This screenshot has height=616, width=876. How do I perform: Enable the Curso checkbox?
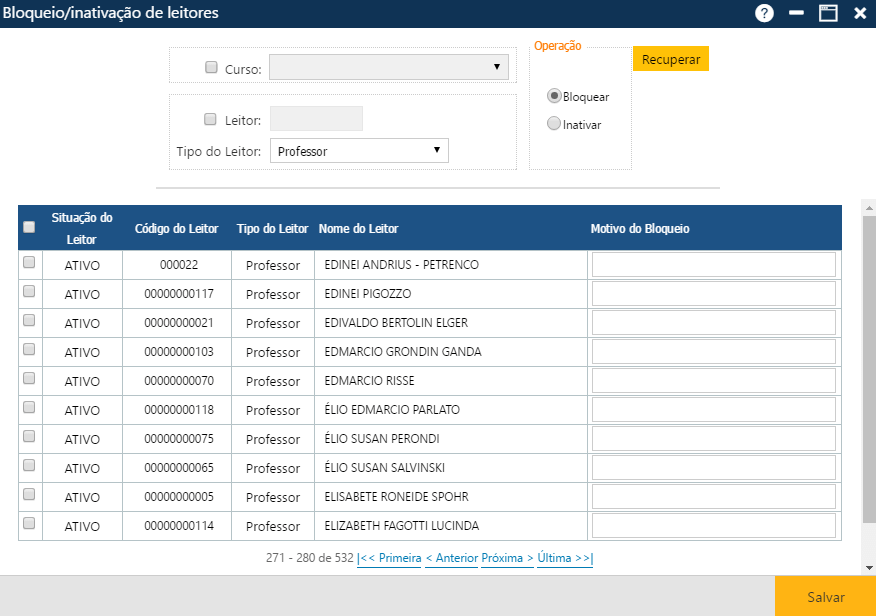211,66
